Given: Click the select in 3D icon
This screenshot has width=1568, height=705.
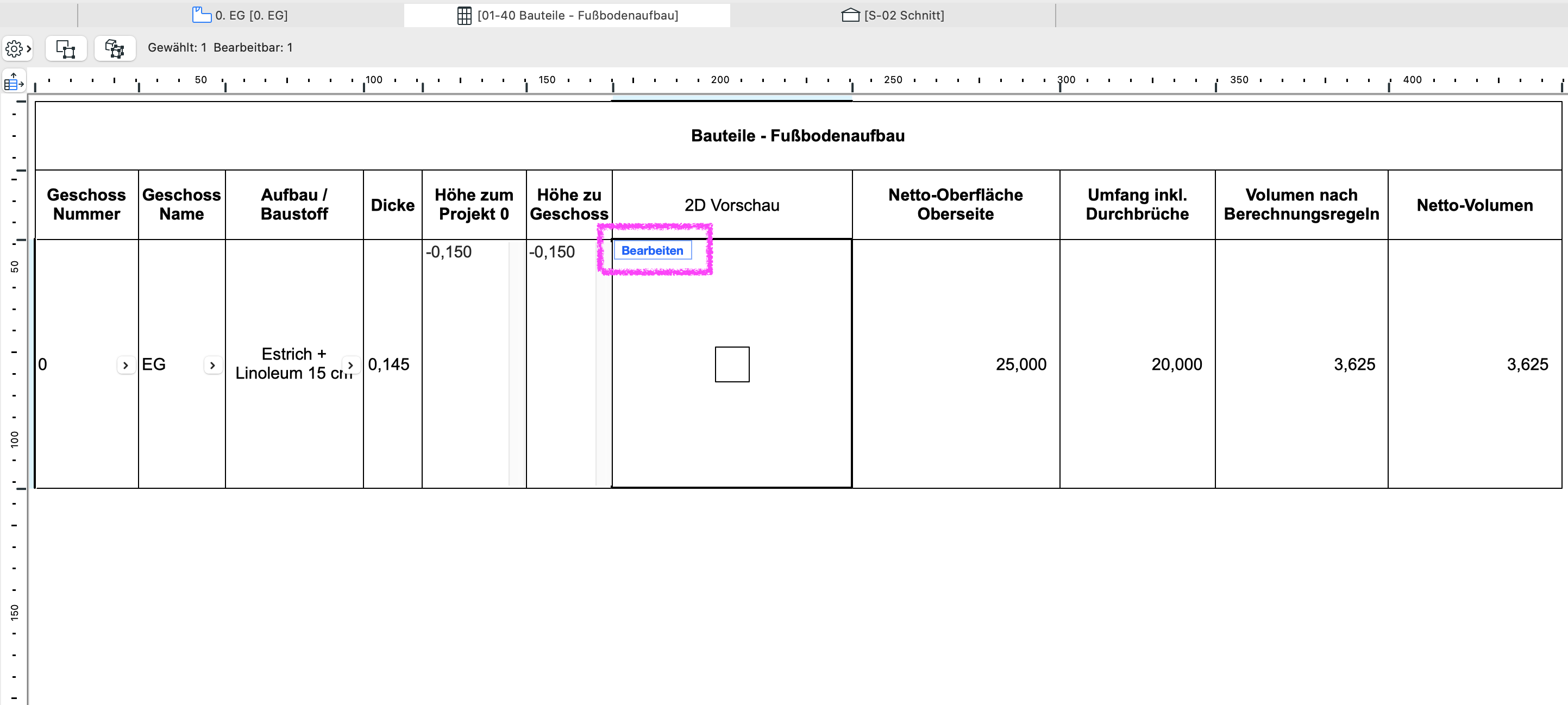Looking at the screenshot, I should click(x=115, y=48).
